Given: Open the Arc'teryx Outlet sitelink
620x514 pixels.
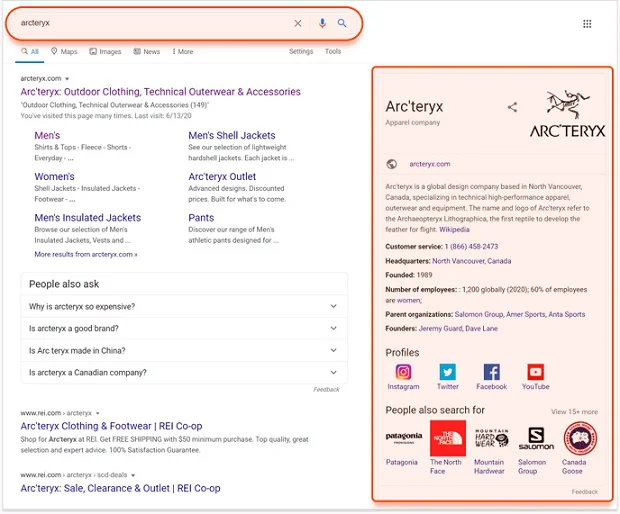Looking at the screenshot, I should pos(222,176).
